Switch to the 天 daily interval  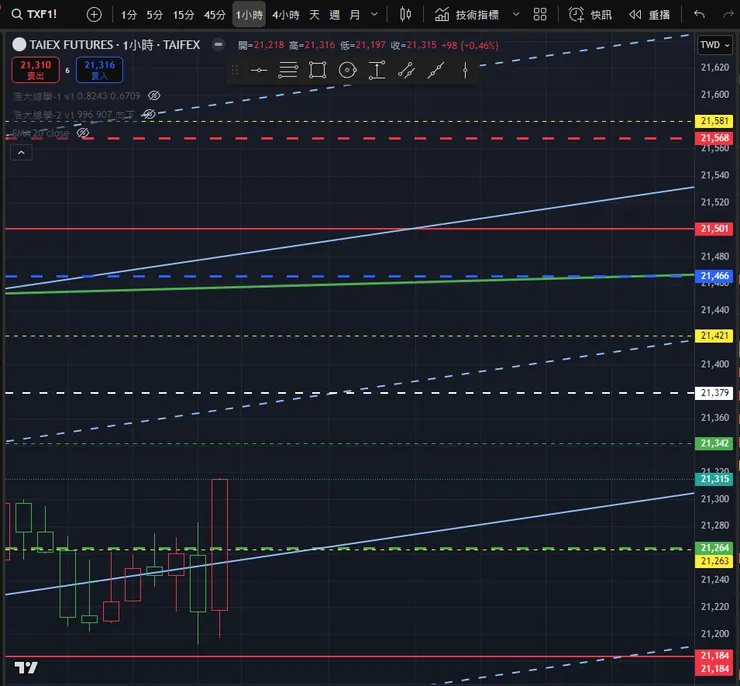(x=314, y=15)
